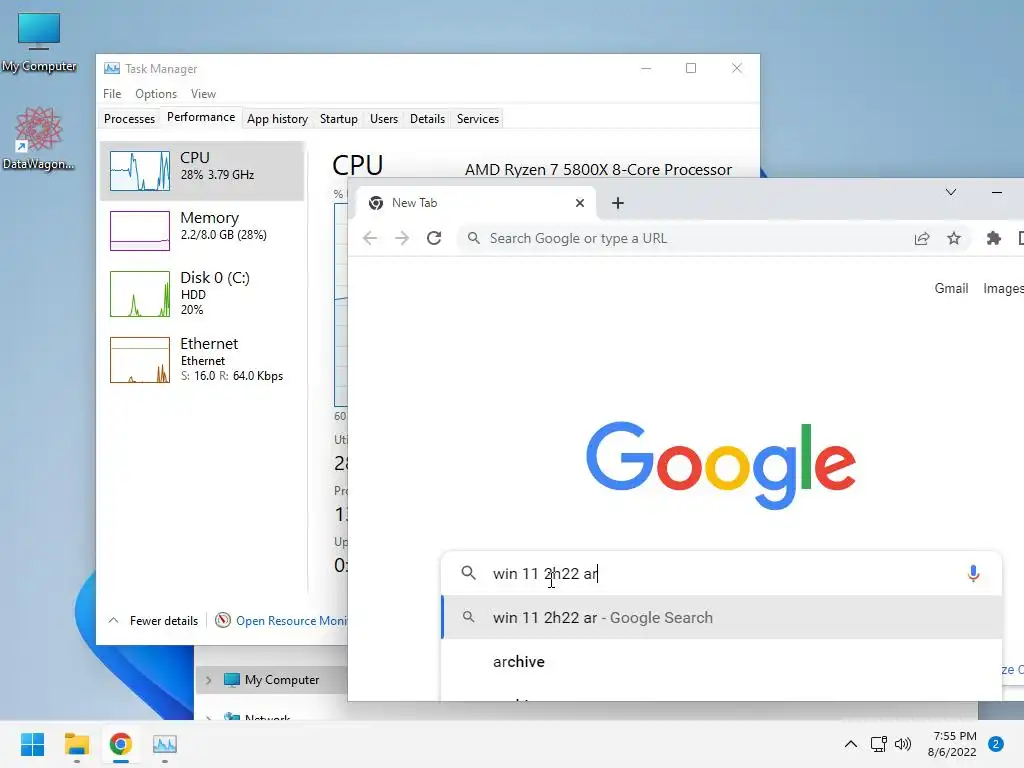This screenshot has height=768, width=1024.
Task: Select the Memory performance entry
Action: (x=202, y=230)
